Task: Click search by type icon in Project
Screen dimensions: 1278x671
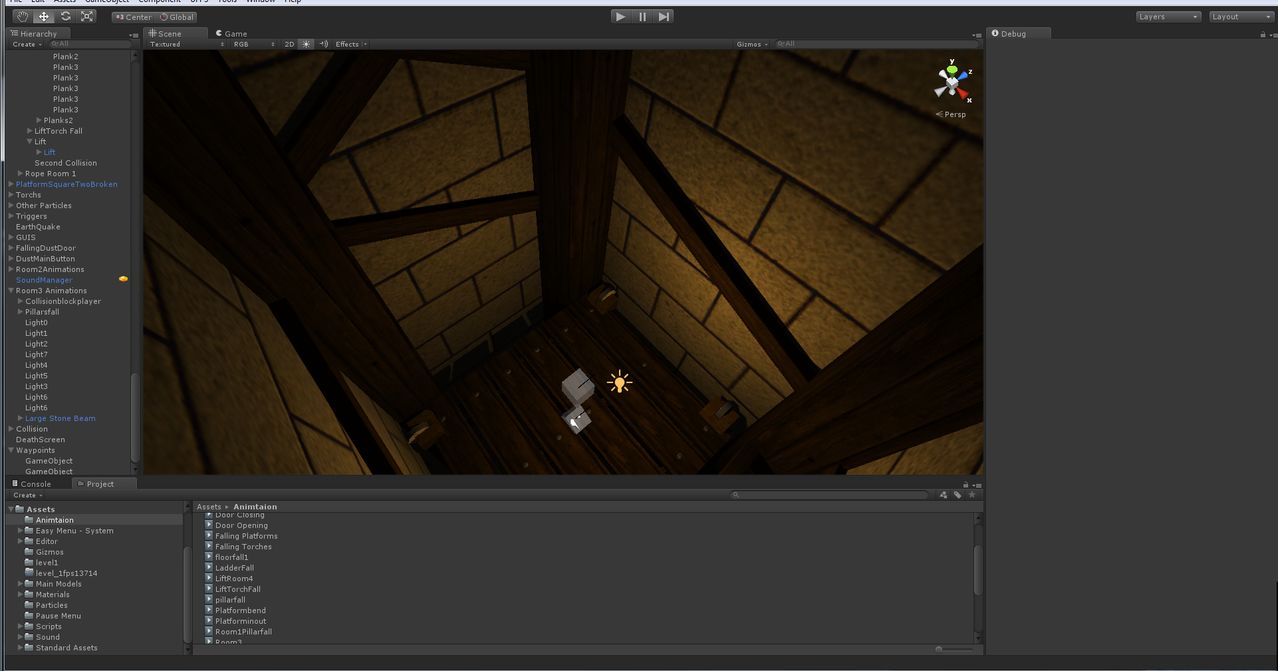Action: [x=943, y=495]
